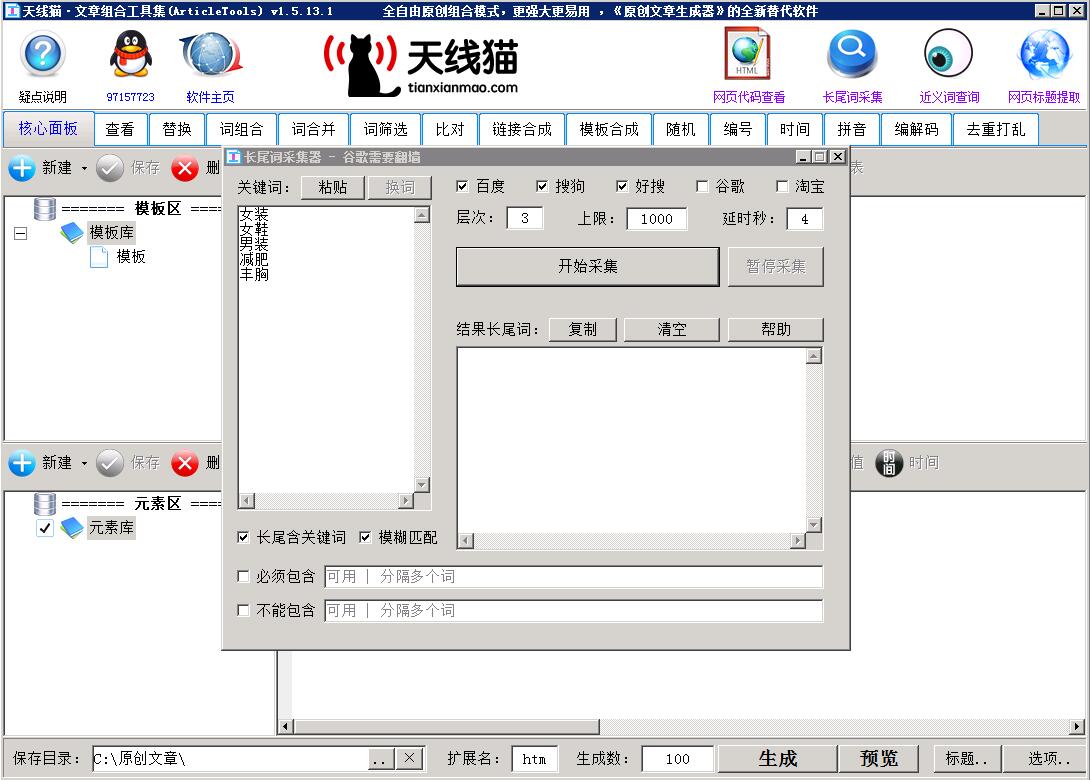Uncheck the 元素库 tree checkbox
The height and width of the screenshot is (780, 1090).
(44, 528)
